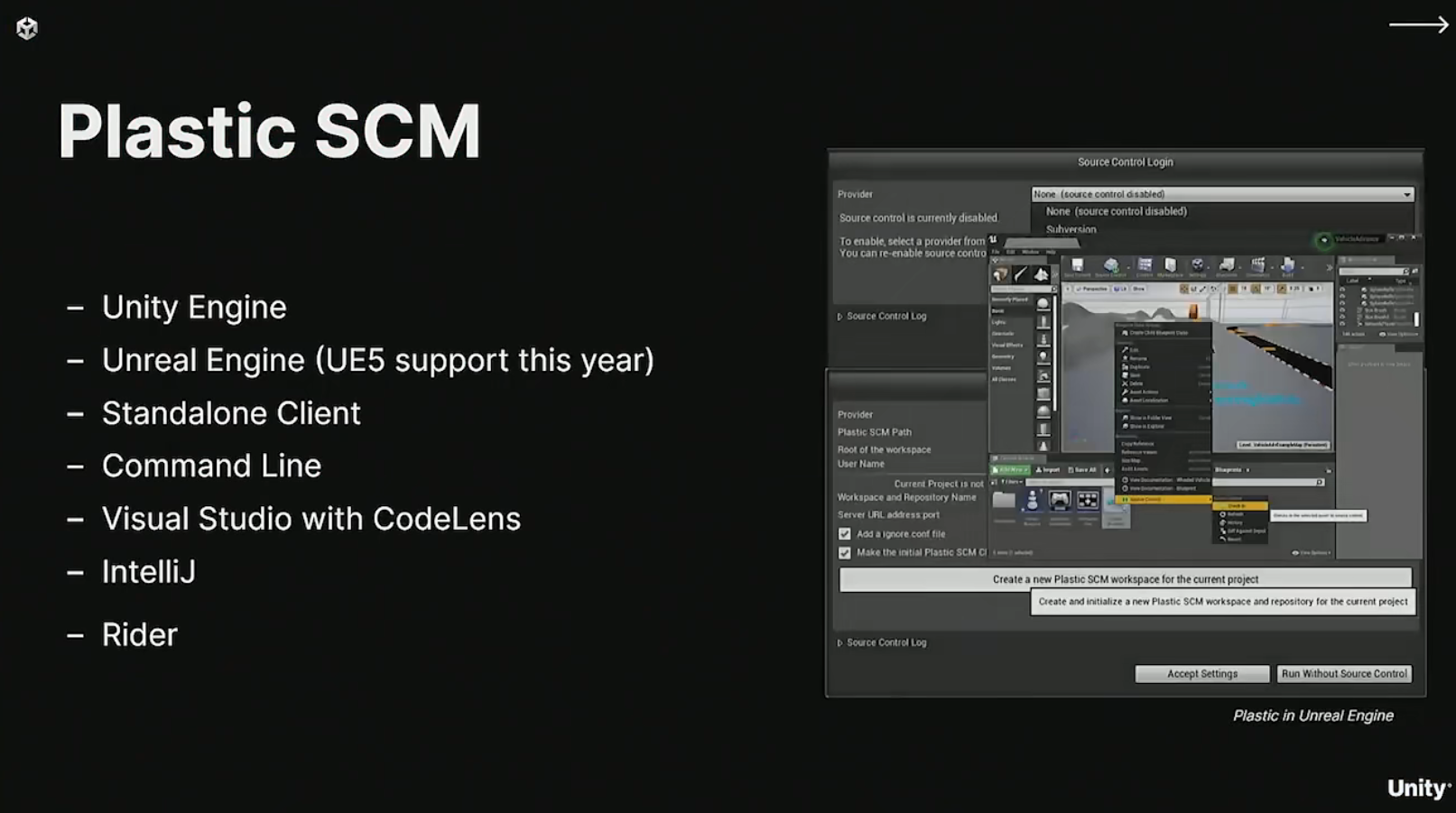Screen dimensions: 1456x813
Task: Click Marketplace icon in Unreal toolbar
Action: tap(1170, 267)
